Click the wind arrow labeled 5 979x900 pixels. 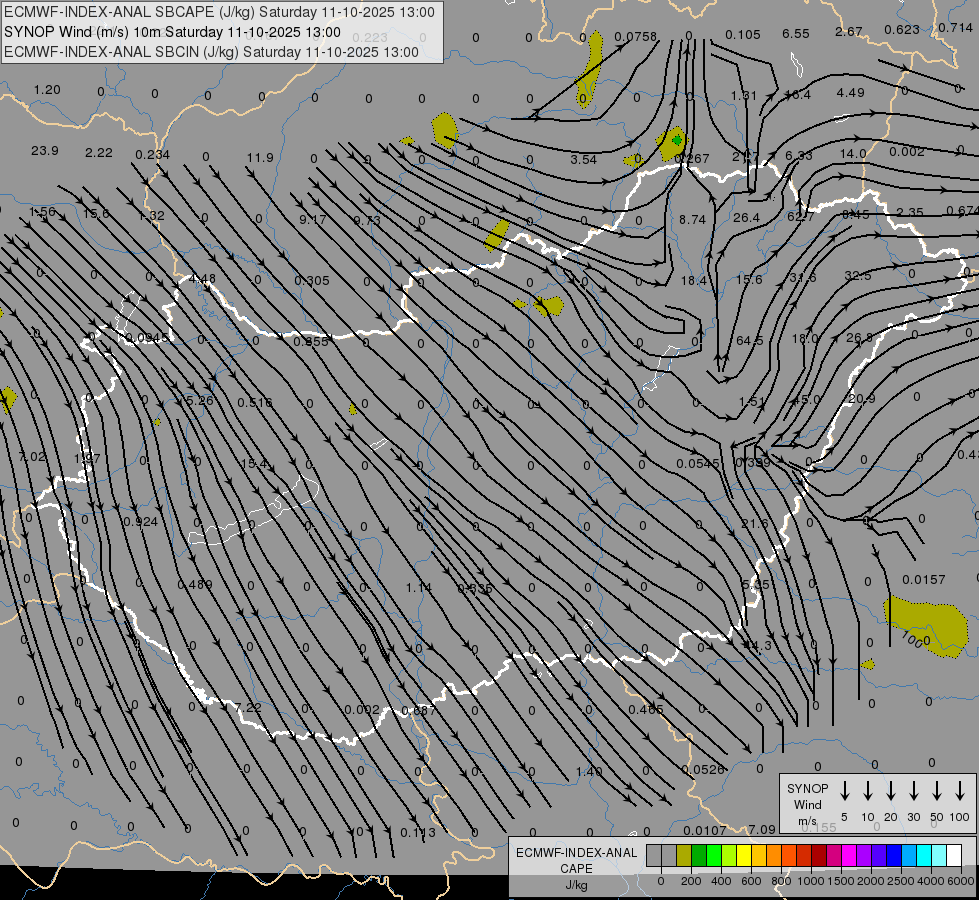(x=844, y=791)
